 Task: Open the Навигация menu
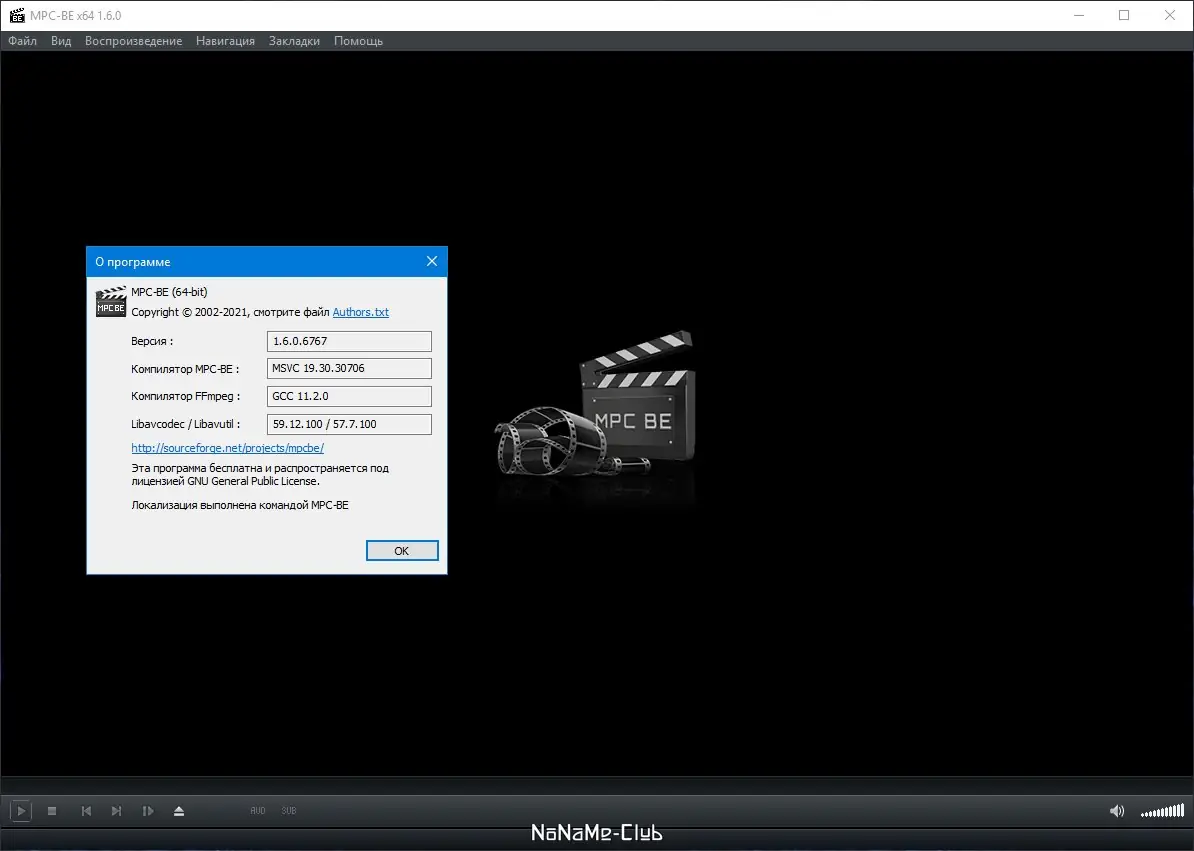pos(225,41)
